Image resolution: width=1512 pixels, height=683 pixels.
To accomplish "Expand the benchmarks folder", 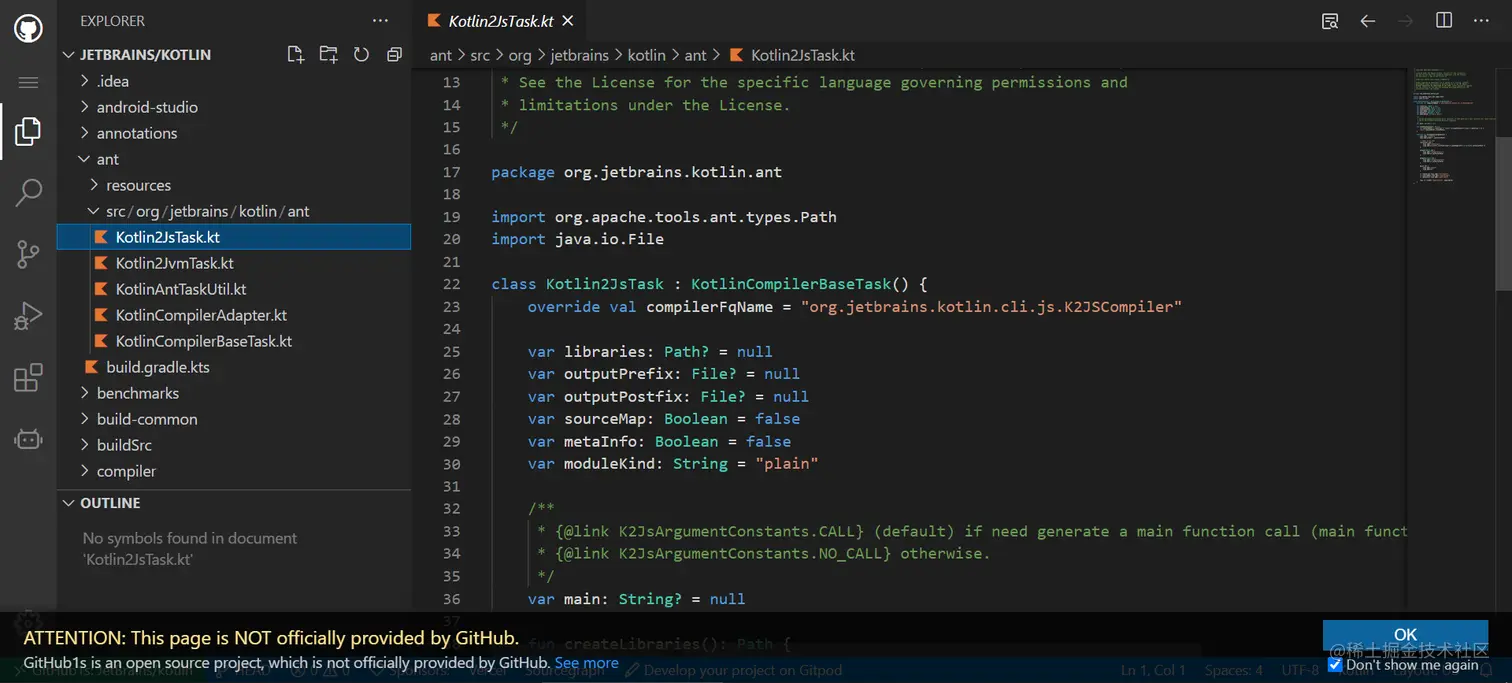I will click(x=138, y=393).
